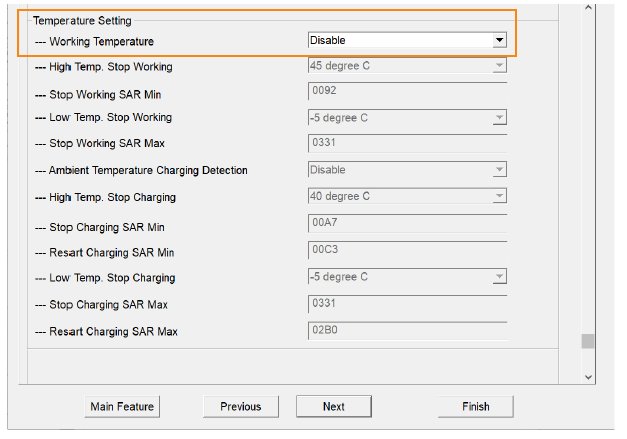Screen dimensions: 627x439
Task: Click the Next button
Action: click(x=333, y=406)
